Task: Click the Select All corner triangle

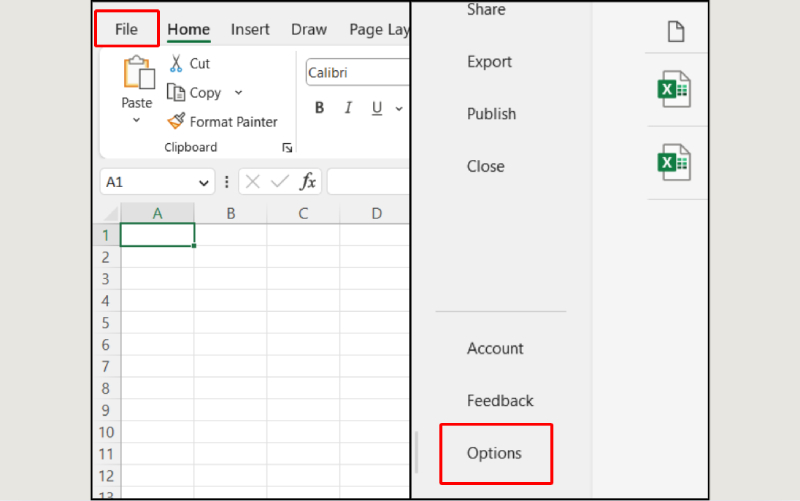Action: [x=110, y=214]
